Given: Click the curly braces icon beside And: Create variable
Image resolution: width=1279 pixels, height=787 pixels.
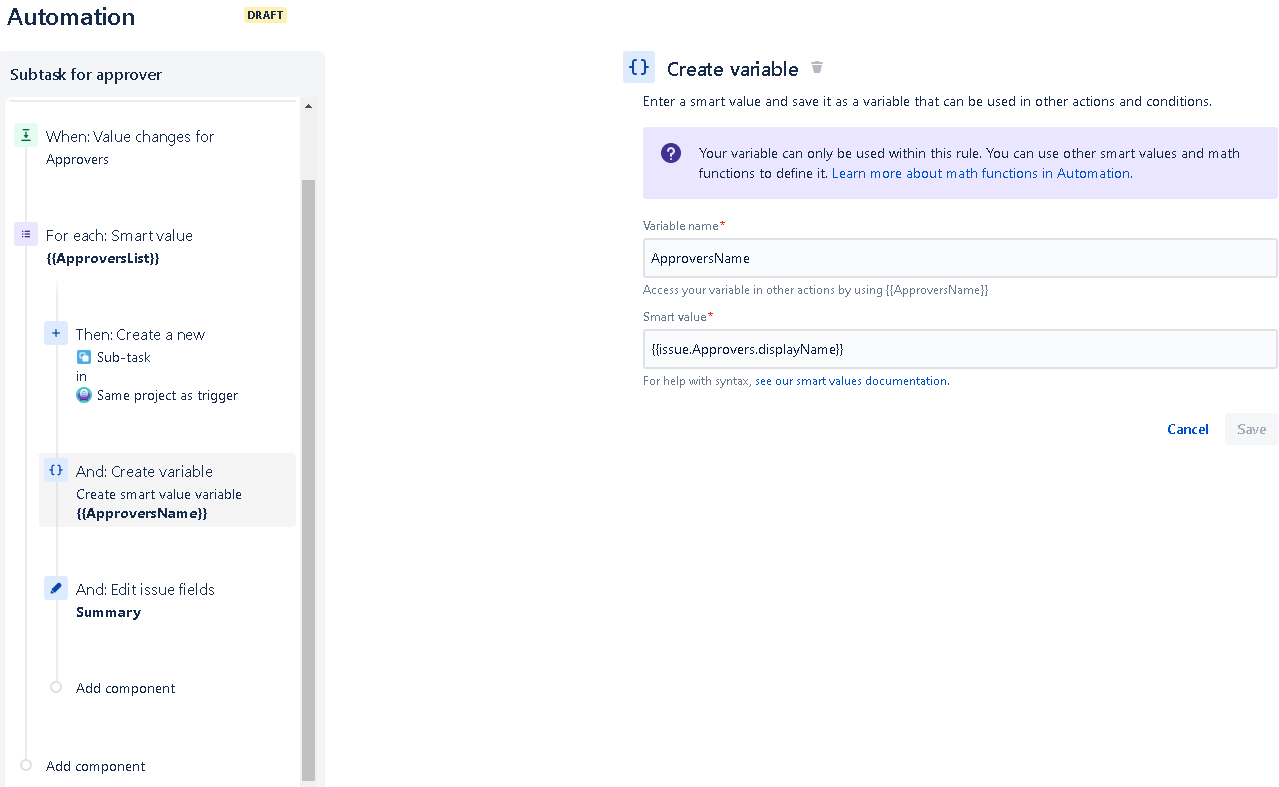Looking at the screenshot, I should 56,469.
